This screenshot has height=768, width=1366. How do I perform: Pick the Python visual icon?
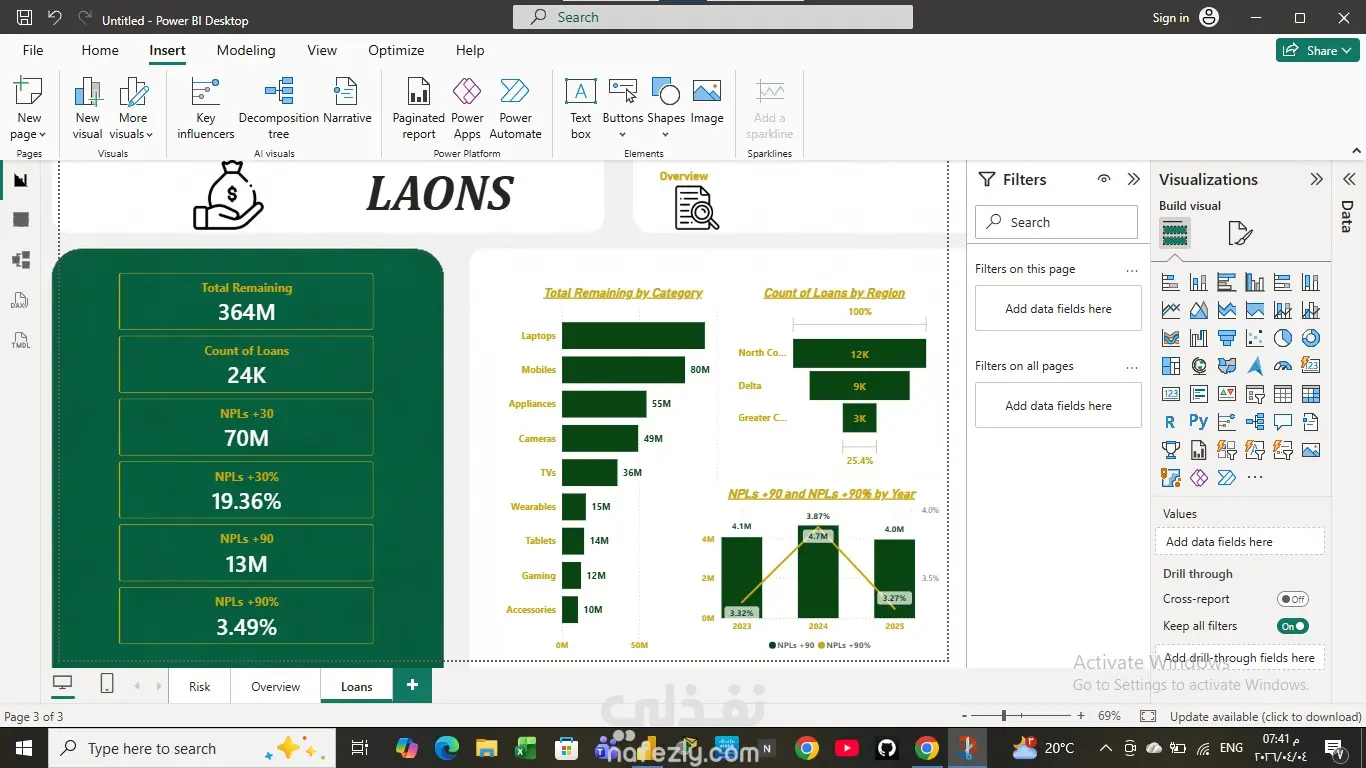click(1199, 422)
